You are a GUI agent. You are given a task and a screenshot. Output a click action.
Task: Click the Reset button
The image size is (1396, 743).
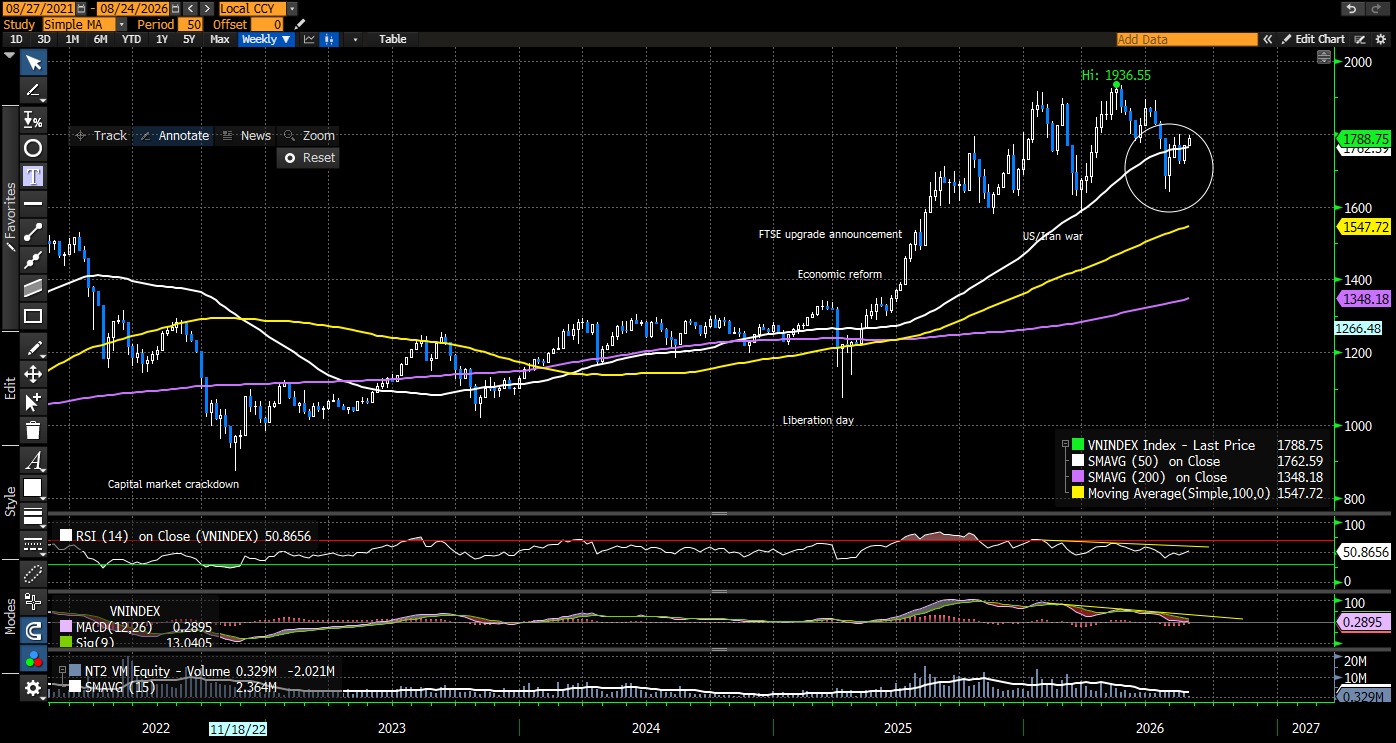pos(310,158)
